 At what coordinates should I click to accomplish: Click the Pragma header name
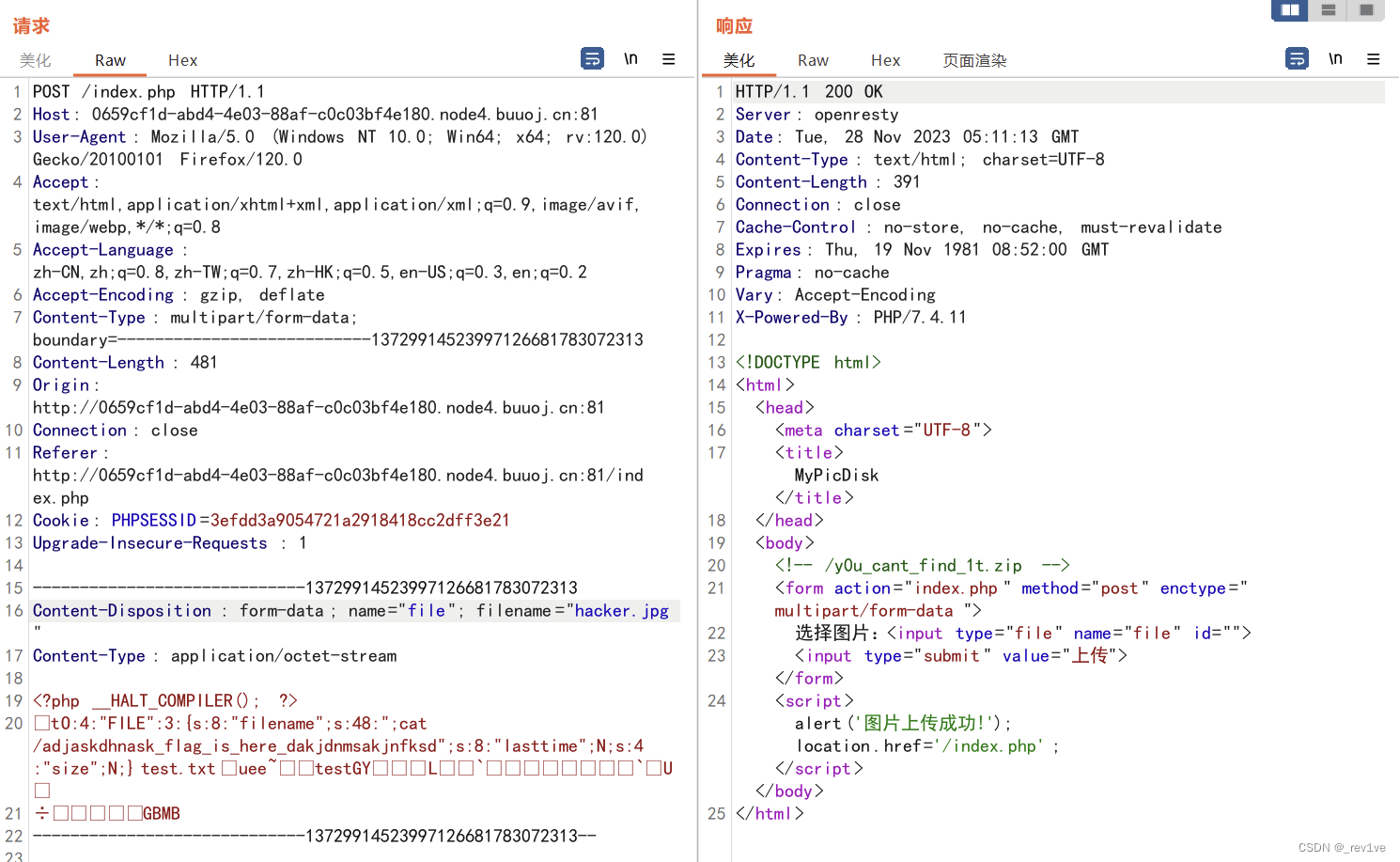[x=763, y=272]
